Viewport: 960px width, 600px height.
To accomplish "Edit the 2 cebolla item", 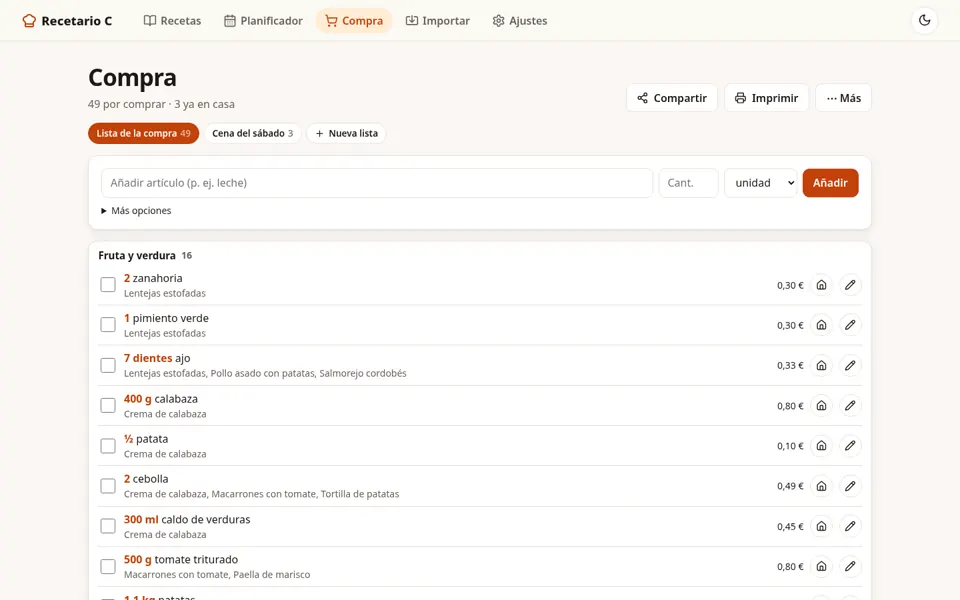I will tap(850, 486).
